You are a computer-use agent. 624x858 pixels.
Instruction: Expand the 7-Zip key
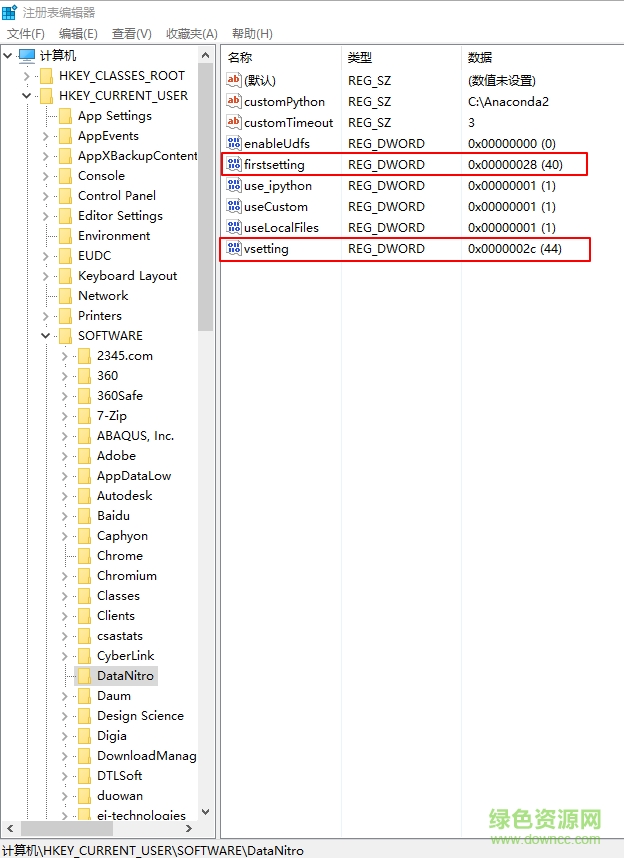coord(65,416)
